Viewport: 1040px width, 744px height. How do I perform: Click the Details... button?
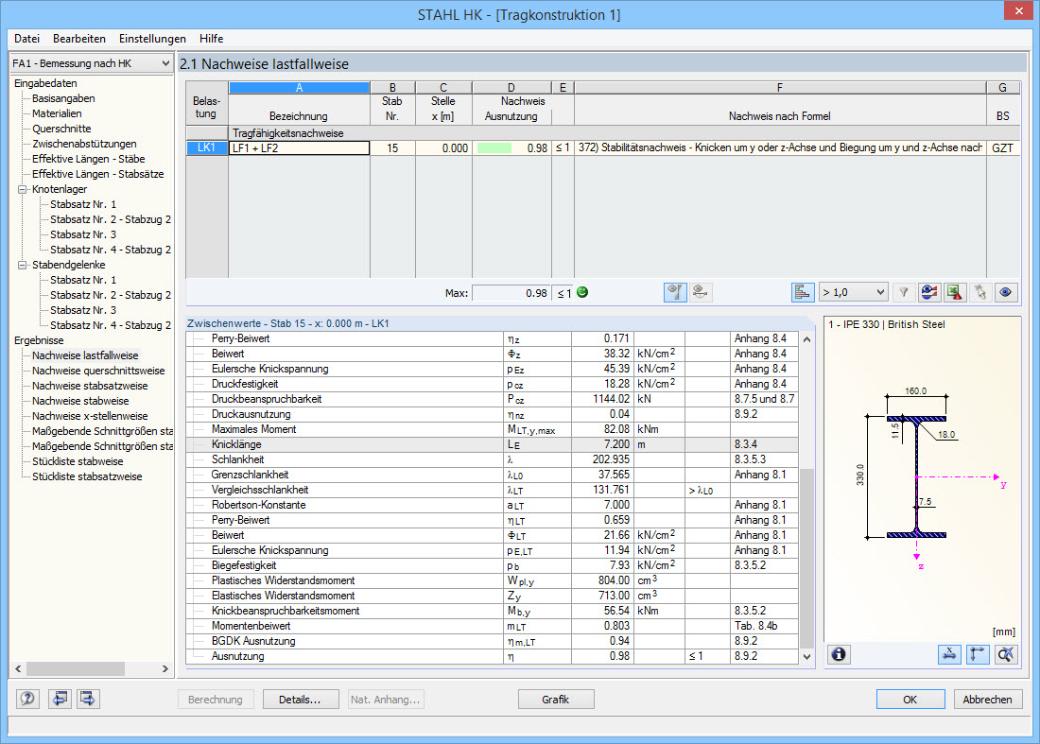(300, 700)
